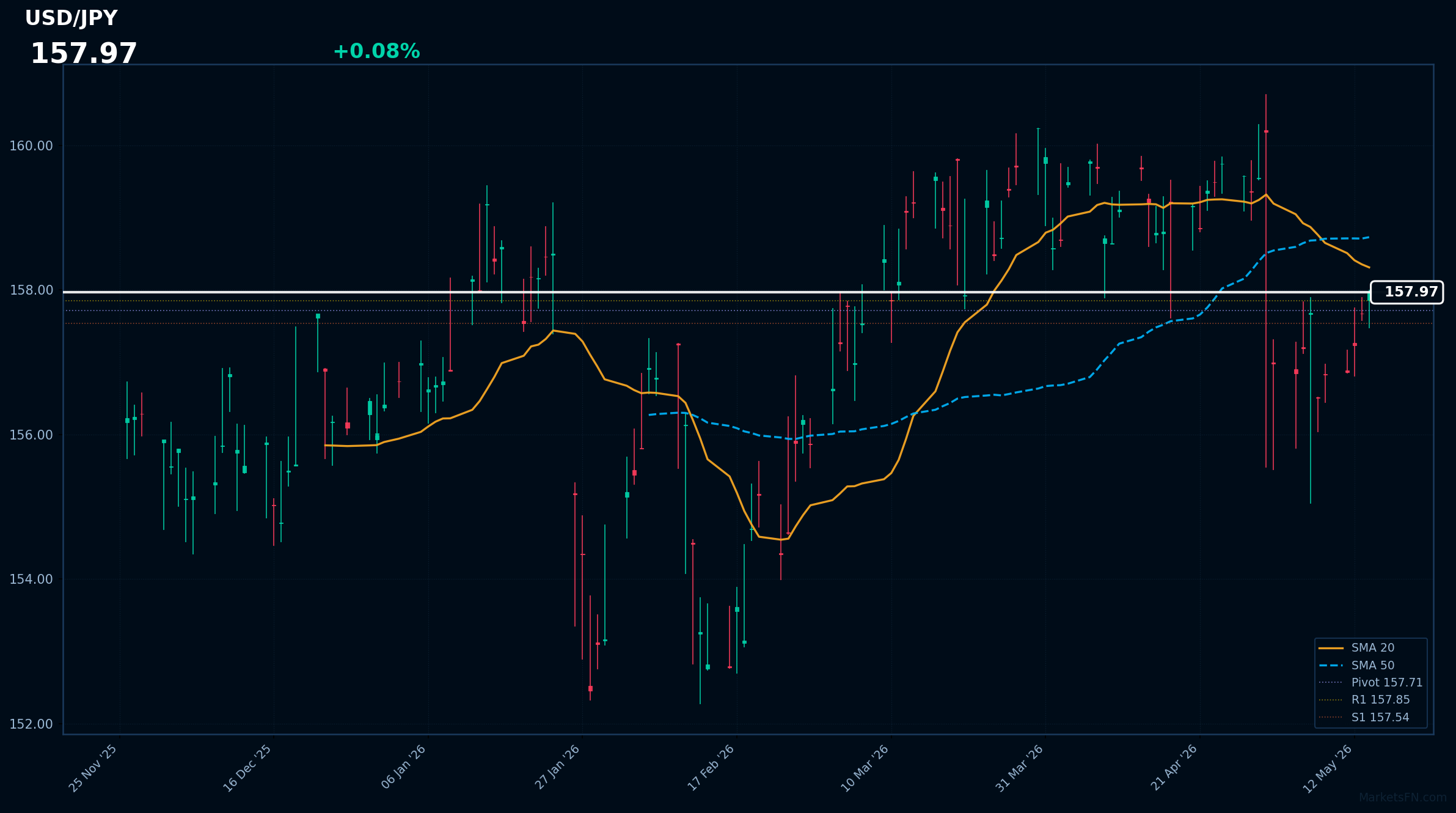Click the blue dashed SMA 50 legend sample
Viewport: 1456px width, 813px height.
1331,665
